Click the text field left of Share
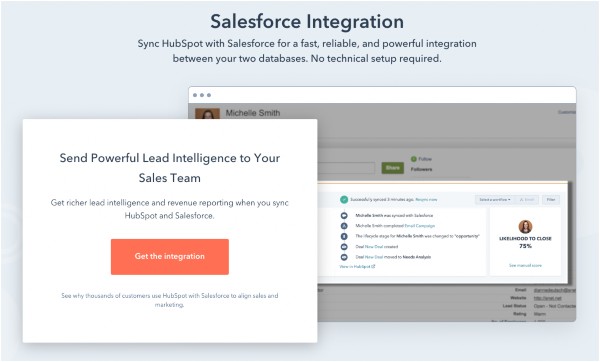 [346, 168]
